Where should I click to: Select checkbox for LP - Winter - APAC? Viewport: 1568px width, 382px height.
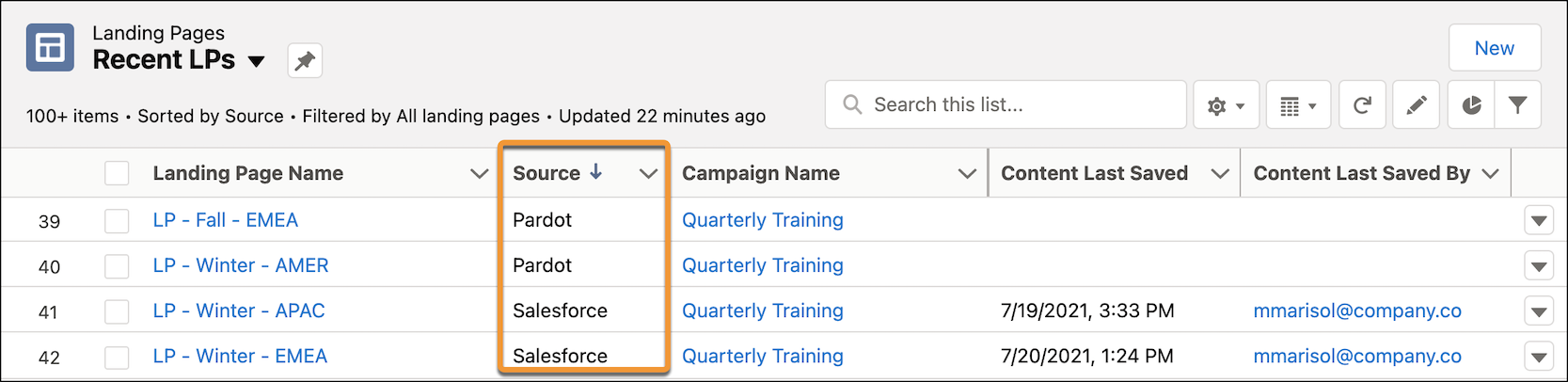tap(117, 311)
